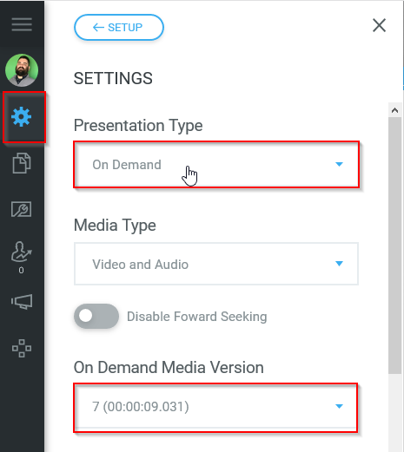Expand the On Demand Media Version arrow
The image size is (404, 452).
click(339, 406)
